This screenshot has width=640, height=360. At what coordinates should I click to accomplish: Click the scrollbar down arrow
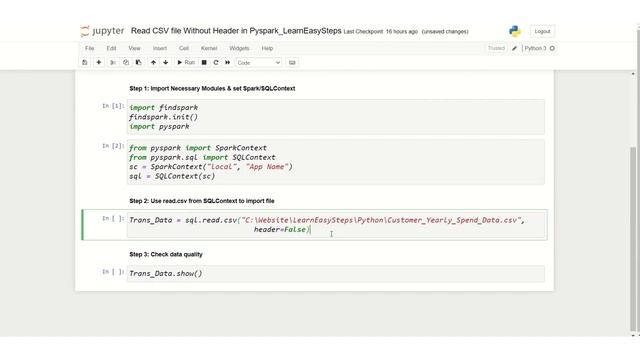(x=633, y=335)
